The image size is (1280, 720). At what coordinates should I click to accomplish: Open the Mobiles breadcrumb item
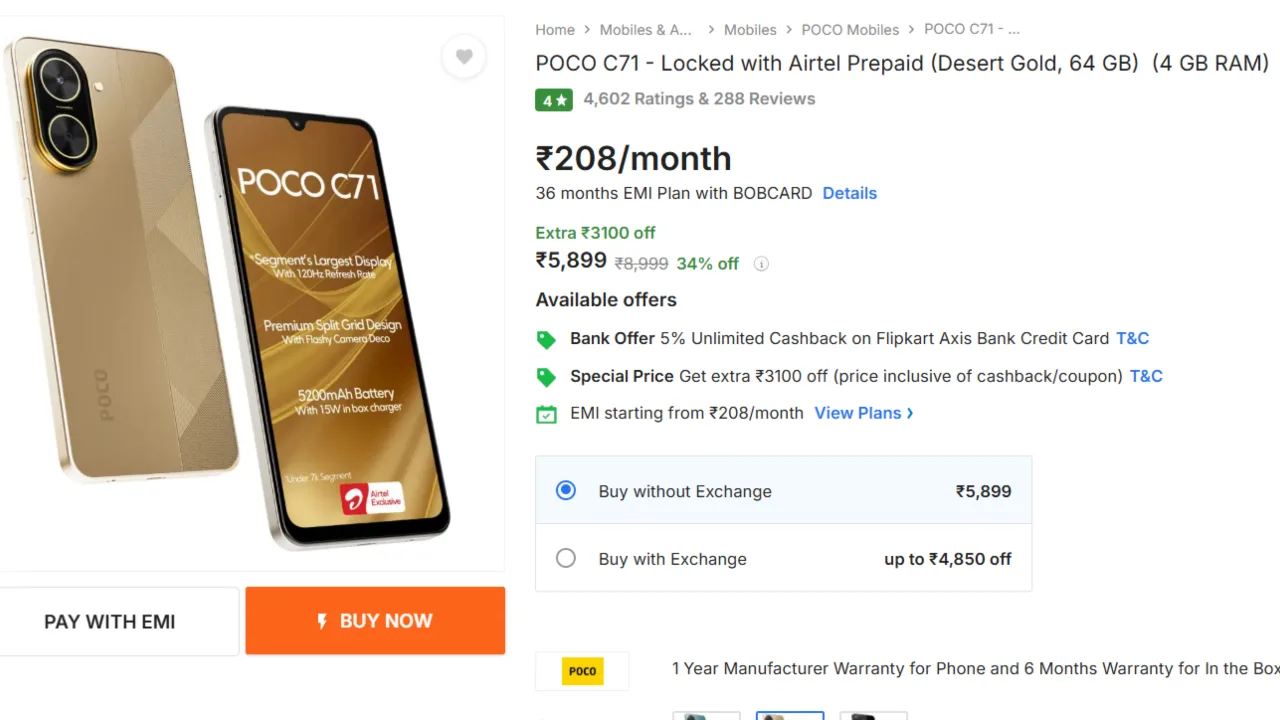click(750, 30)
